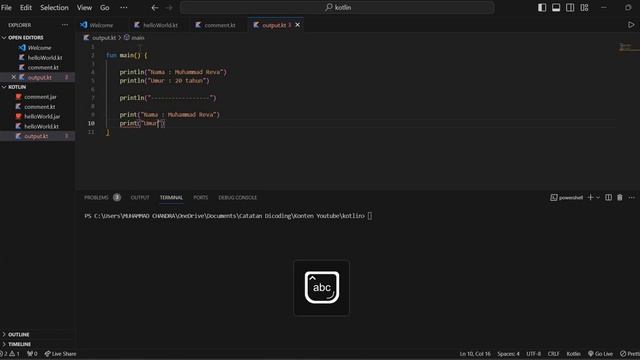The width and height of the screenshot is (640, 360).
Task: Open the launch profile dropdown arrow
Action: pos(598,198)
